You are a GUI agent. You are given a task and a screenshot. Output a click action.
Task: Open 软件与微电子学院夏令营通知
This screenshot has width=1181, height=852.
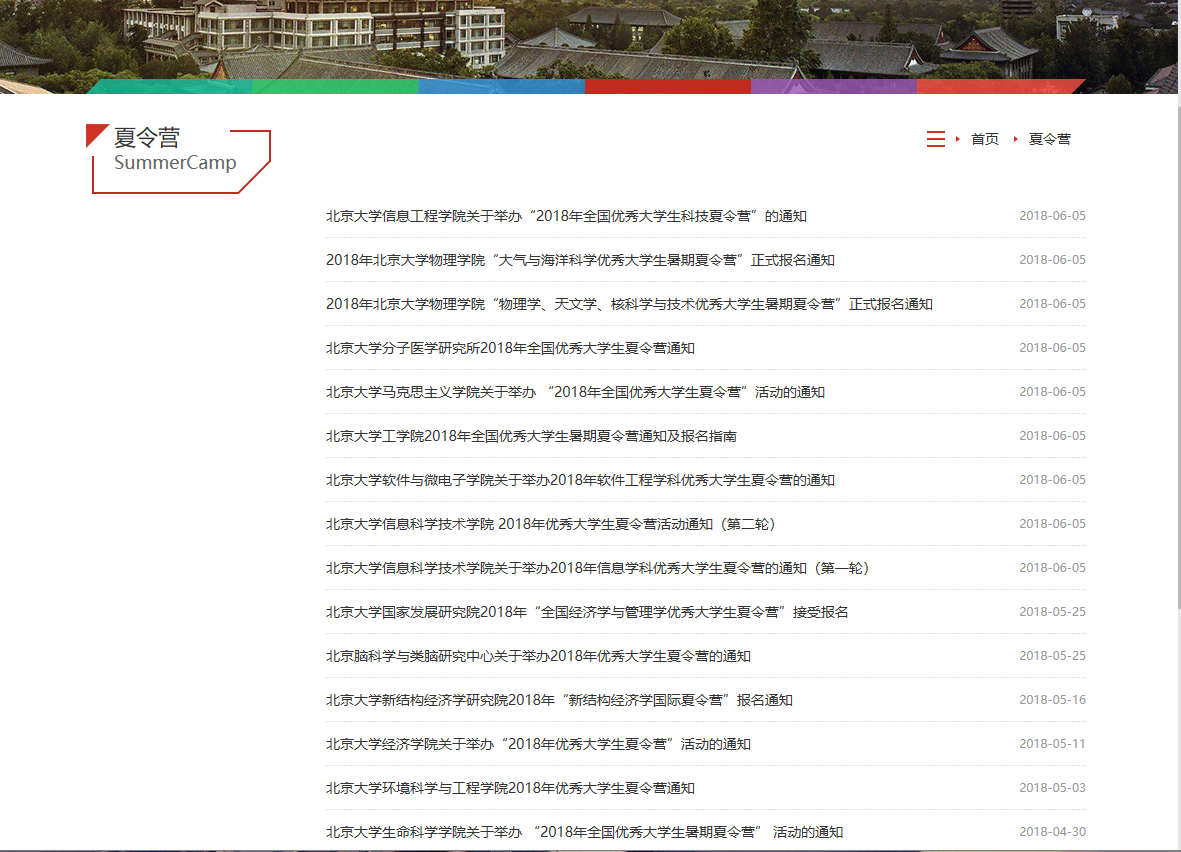tap(580, 481)
